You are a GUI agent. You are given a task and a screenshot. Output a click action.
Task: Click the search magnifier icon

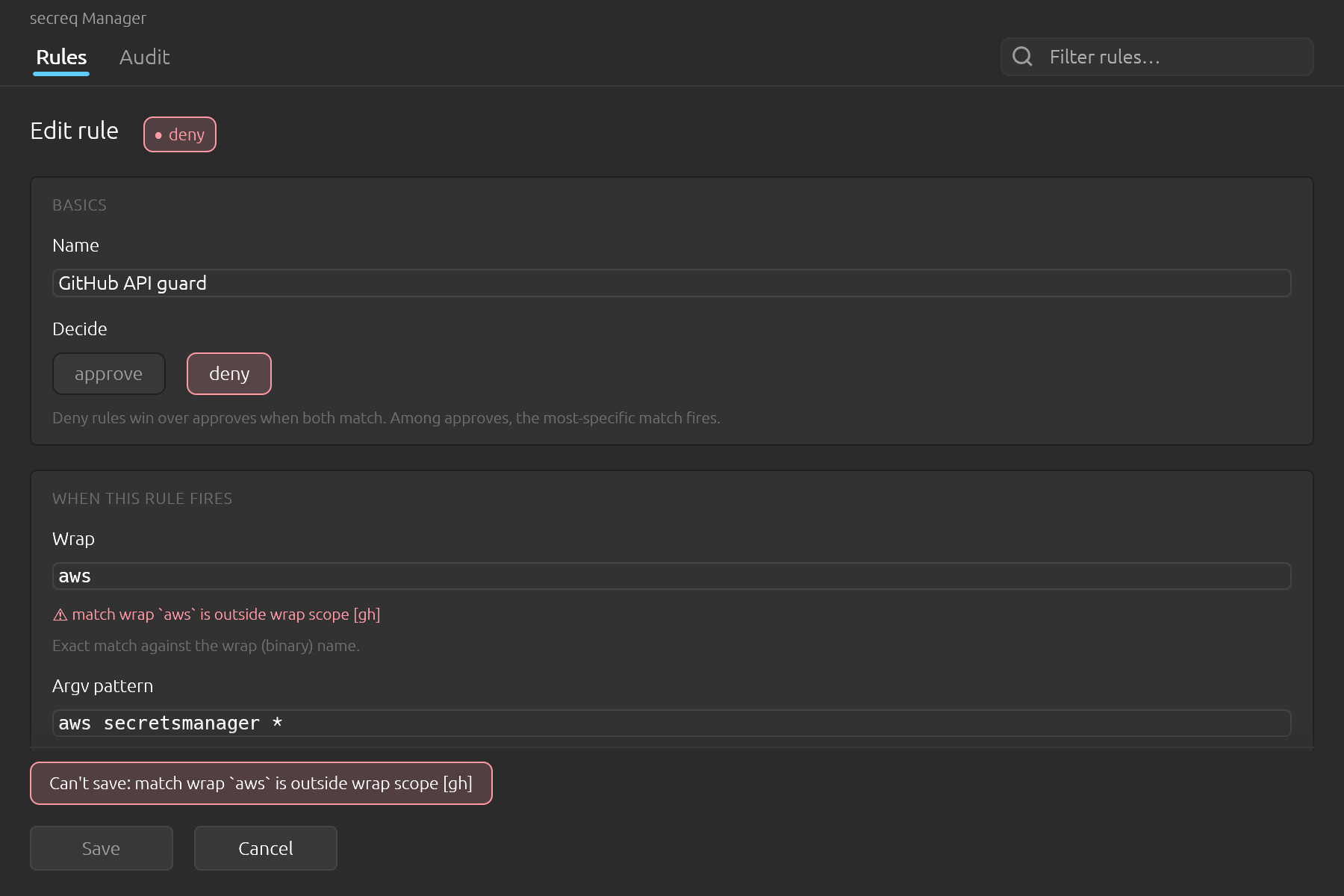(x=1022, y=57)
